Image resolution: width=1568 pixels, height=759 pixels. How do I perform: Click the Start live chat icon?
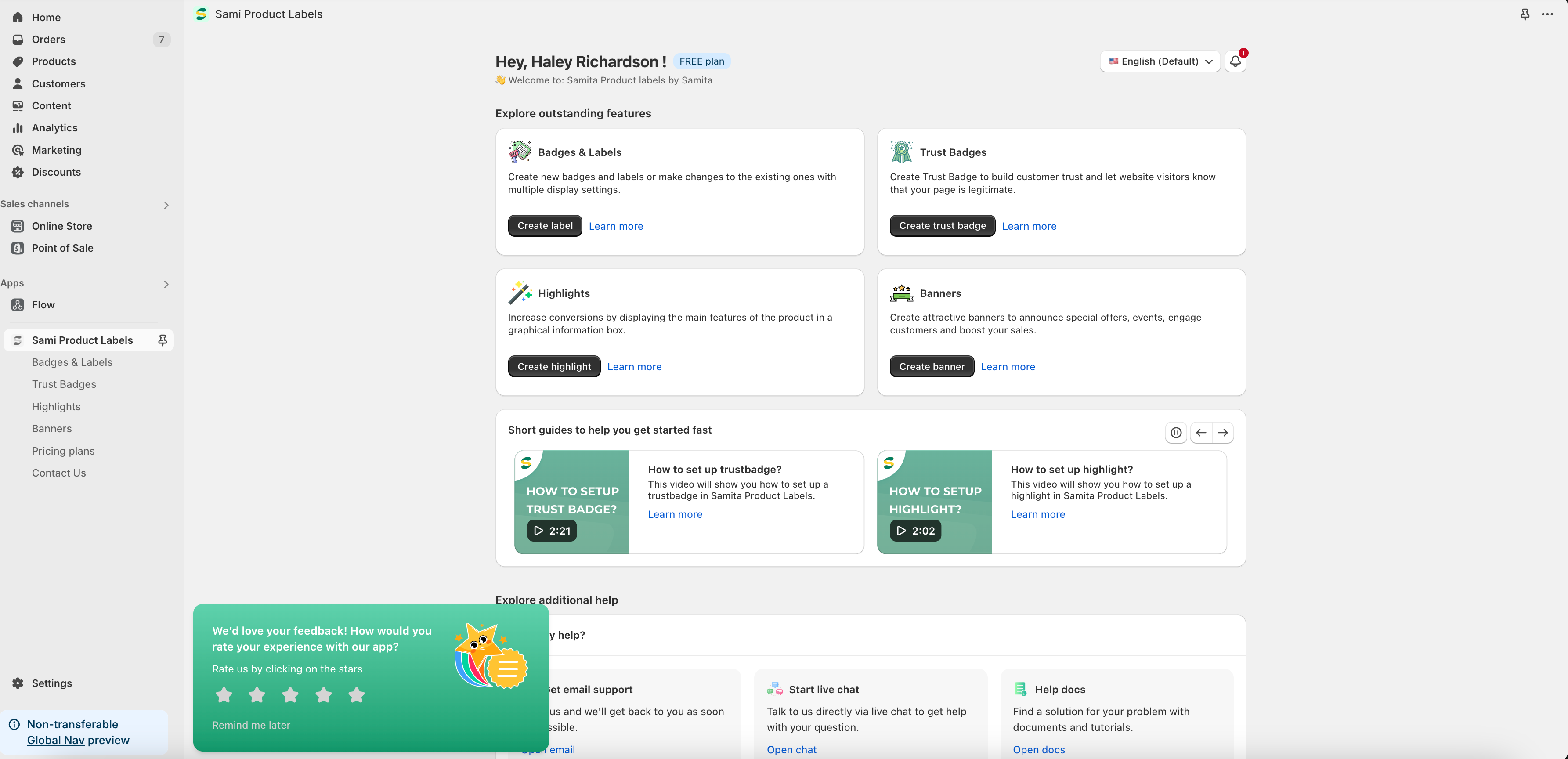pos(774,689)
